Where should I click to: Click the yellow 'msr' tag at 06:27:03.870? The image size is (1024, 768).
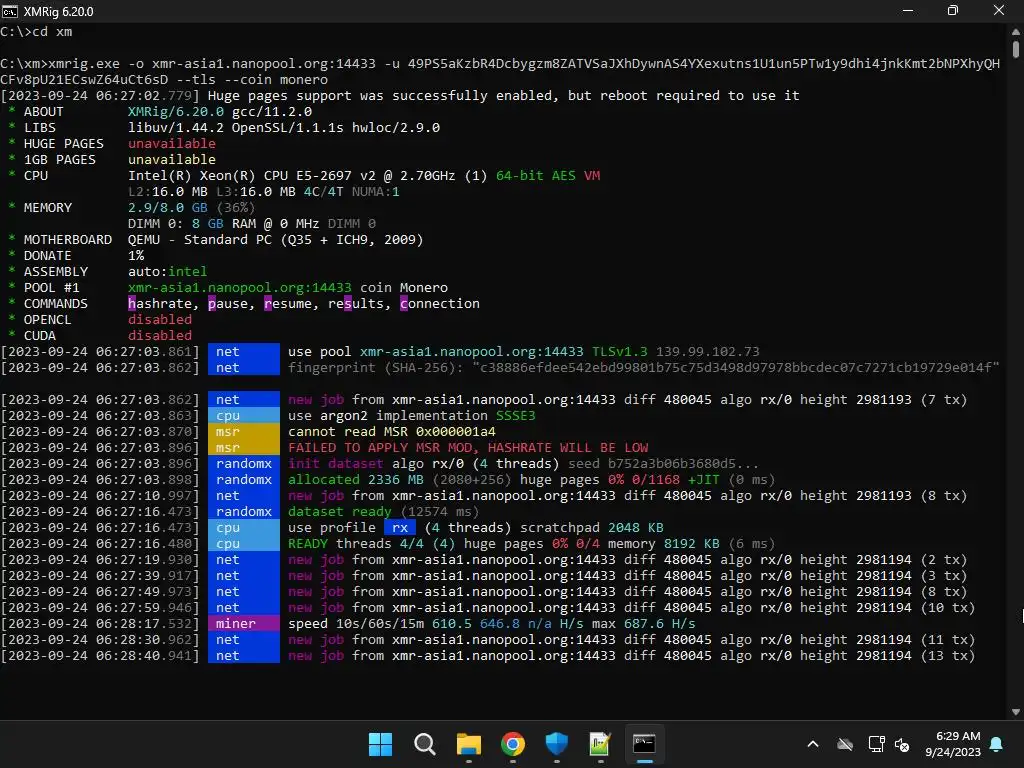(244, 432)
